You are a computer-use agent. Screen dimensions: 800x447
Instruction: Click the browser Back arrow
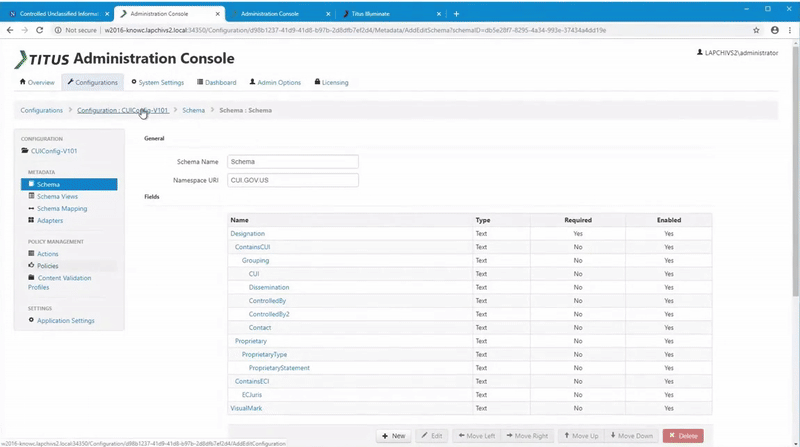(x=10, y=30)
